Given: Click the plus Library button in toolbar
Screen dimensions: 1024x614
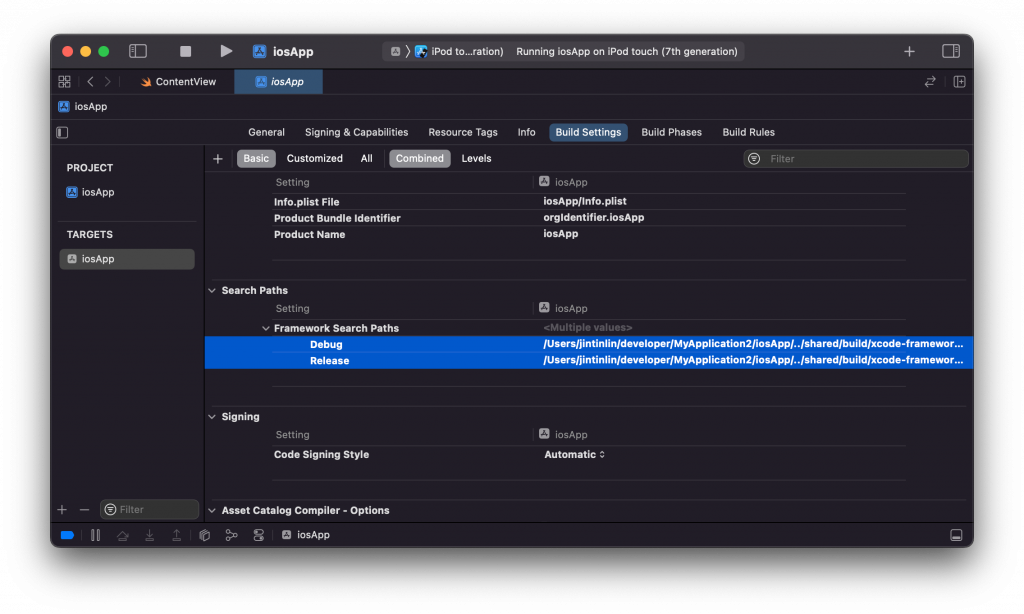Looking at the screenshot, I should coord(909,51).
